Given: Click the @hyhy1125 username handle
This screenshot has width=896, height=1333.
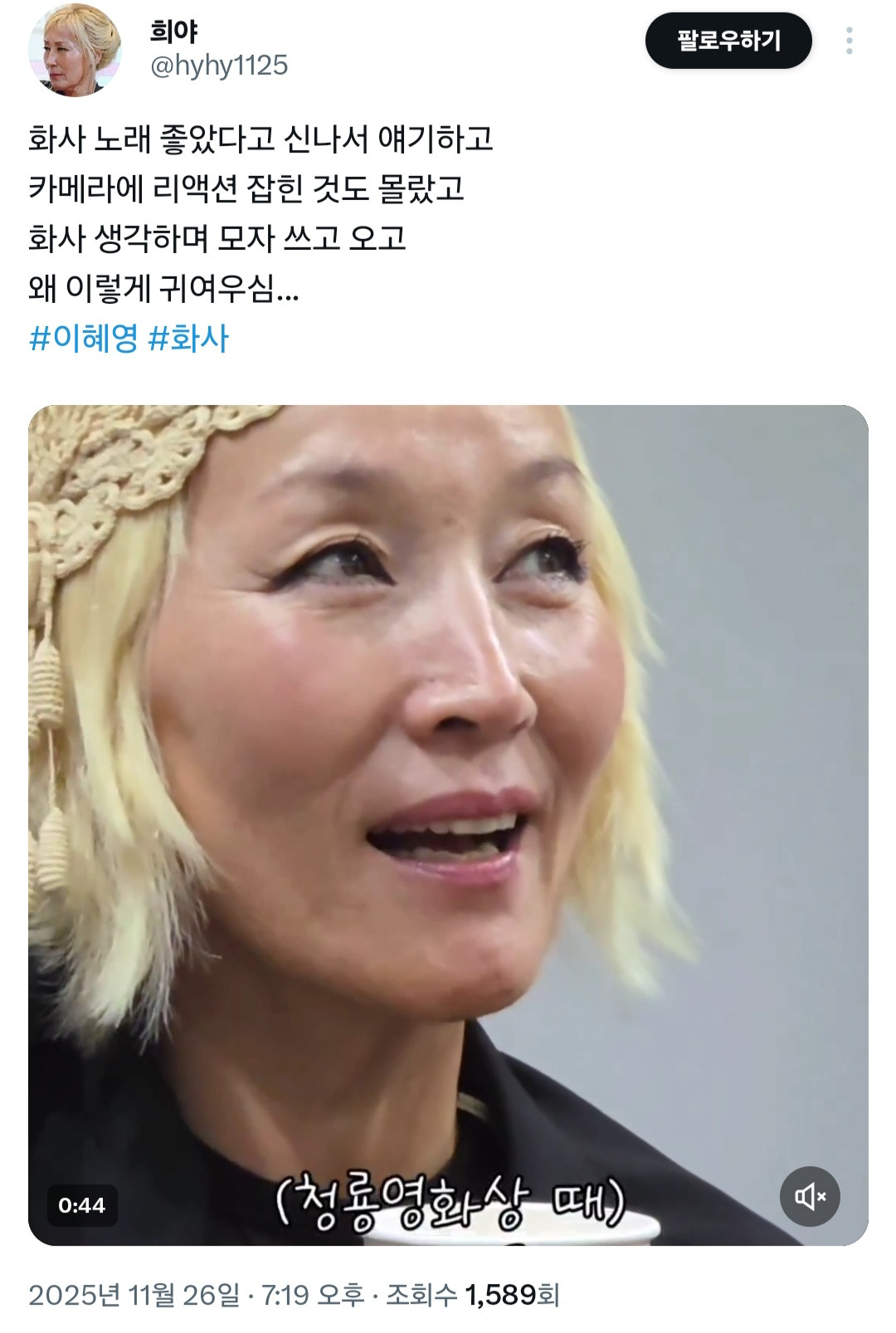Looking at the screenshot, I should coord(219,66).
